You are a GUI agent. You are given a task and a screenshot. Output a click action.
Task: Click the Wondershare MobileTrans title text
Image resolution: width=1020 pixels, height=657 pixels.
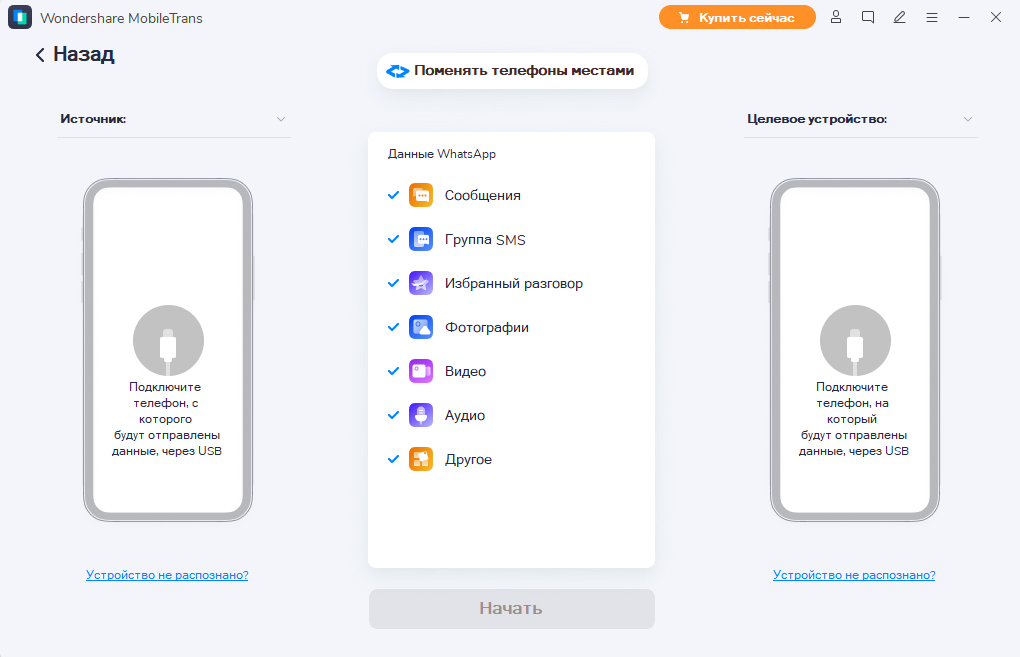(x=122, y=18)
